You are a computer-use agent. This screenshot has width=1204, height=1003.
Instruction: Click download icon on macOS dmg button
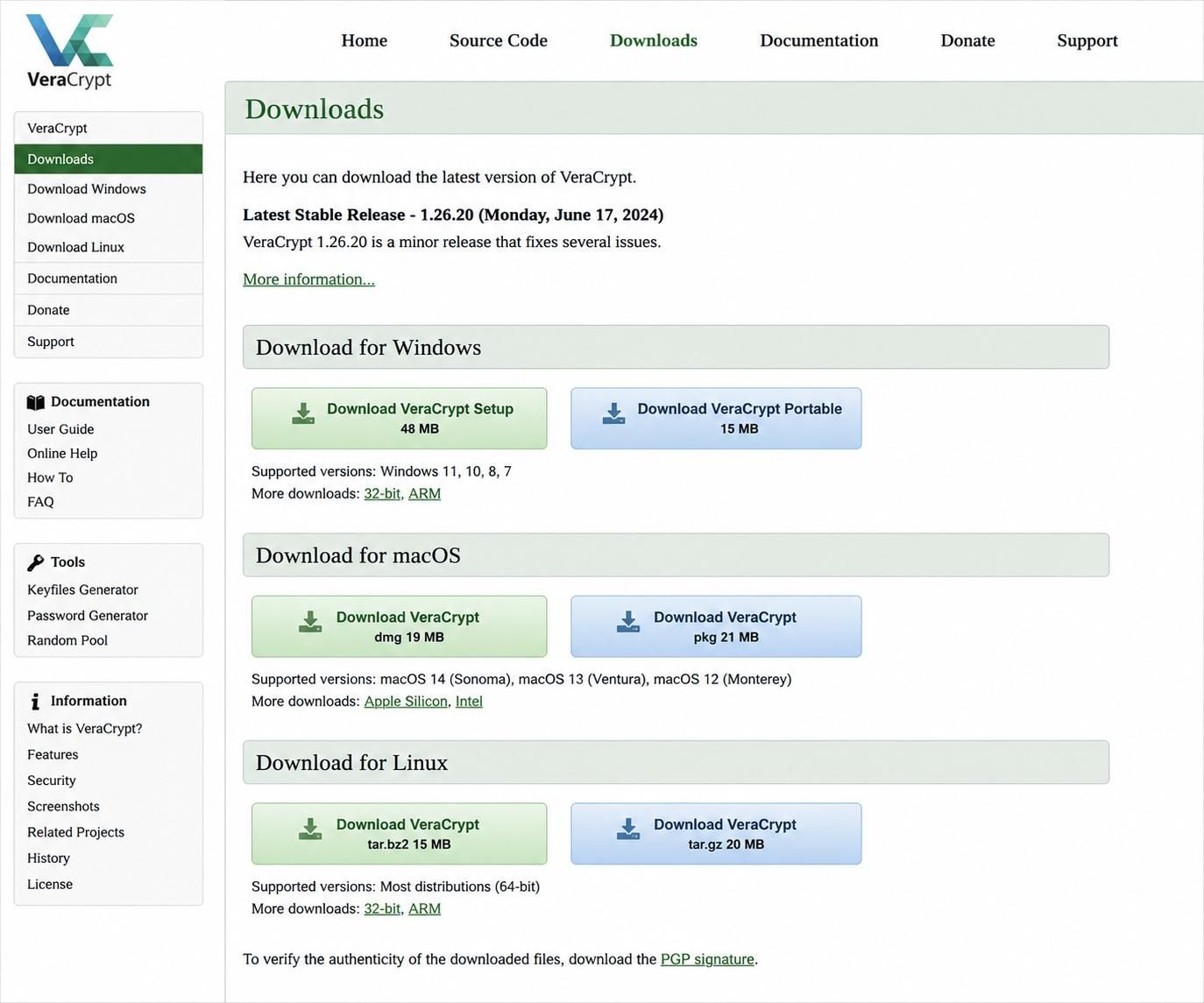pyautogui.click(x=310, y=622)
